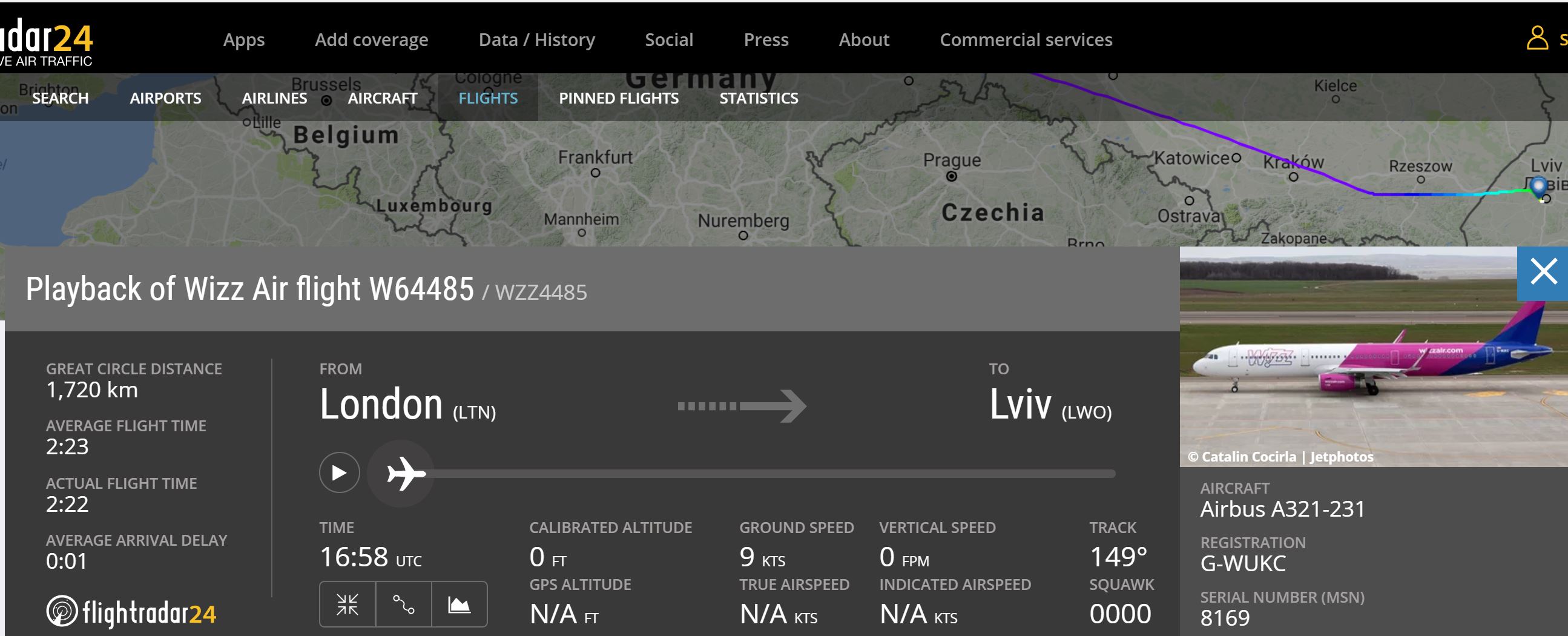The height and width of the screenshot is (636, 1568).
Task: Go to the Statistics tab
Action: coord(759,98)
